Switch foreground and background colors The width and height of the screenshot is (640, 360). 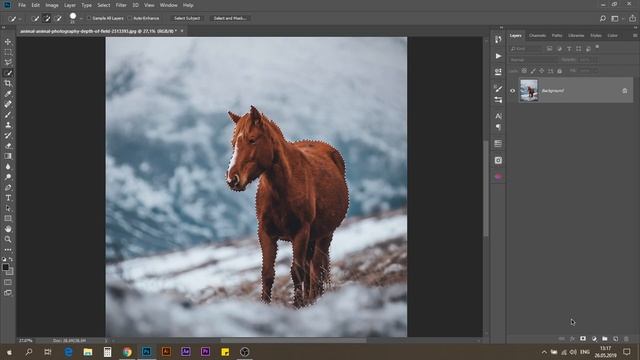pos(11,259)
